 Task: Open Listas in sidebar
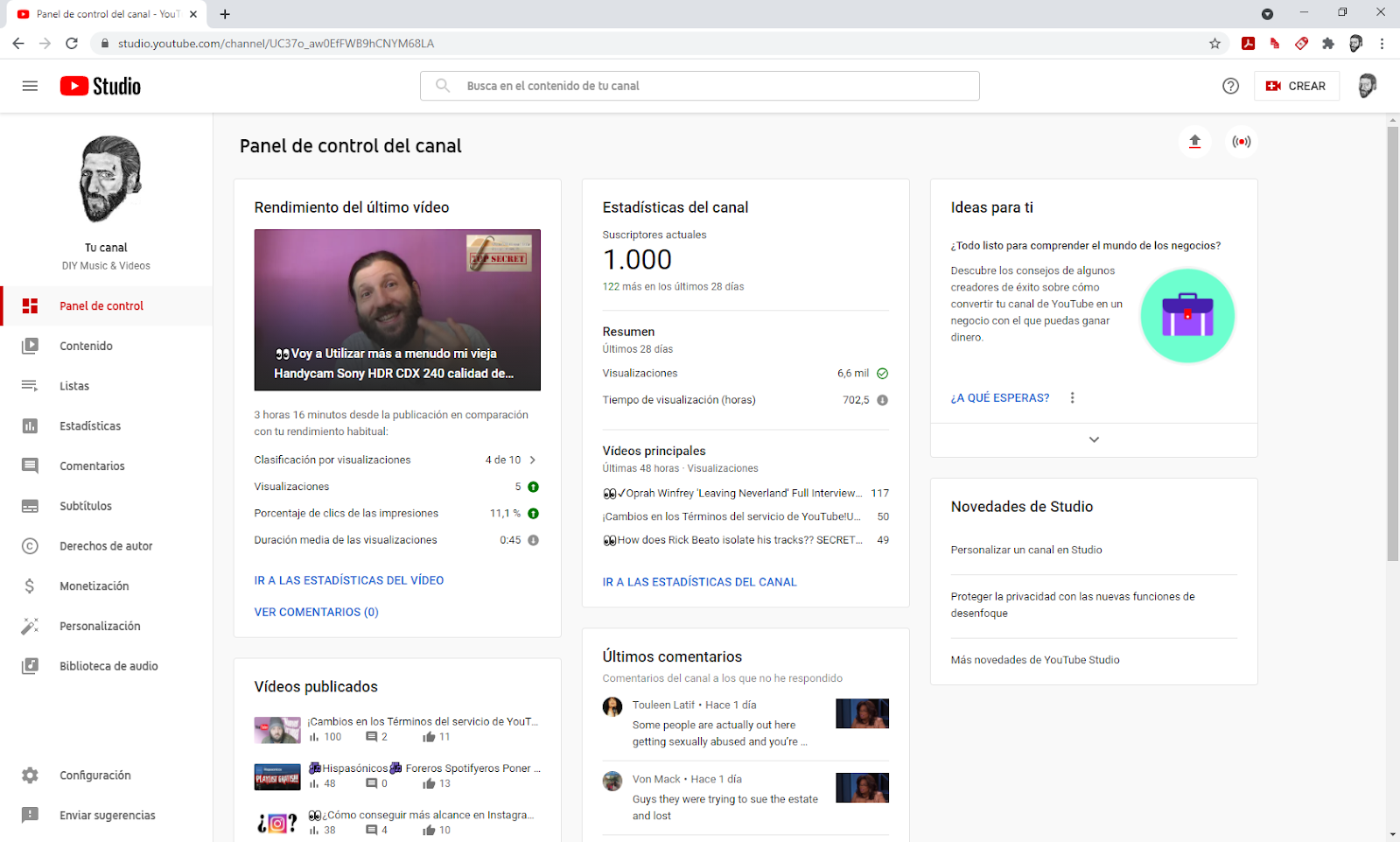click(x=106, y=386)
